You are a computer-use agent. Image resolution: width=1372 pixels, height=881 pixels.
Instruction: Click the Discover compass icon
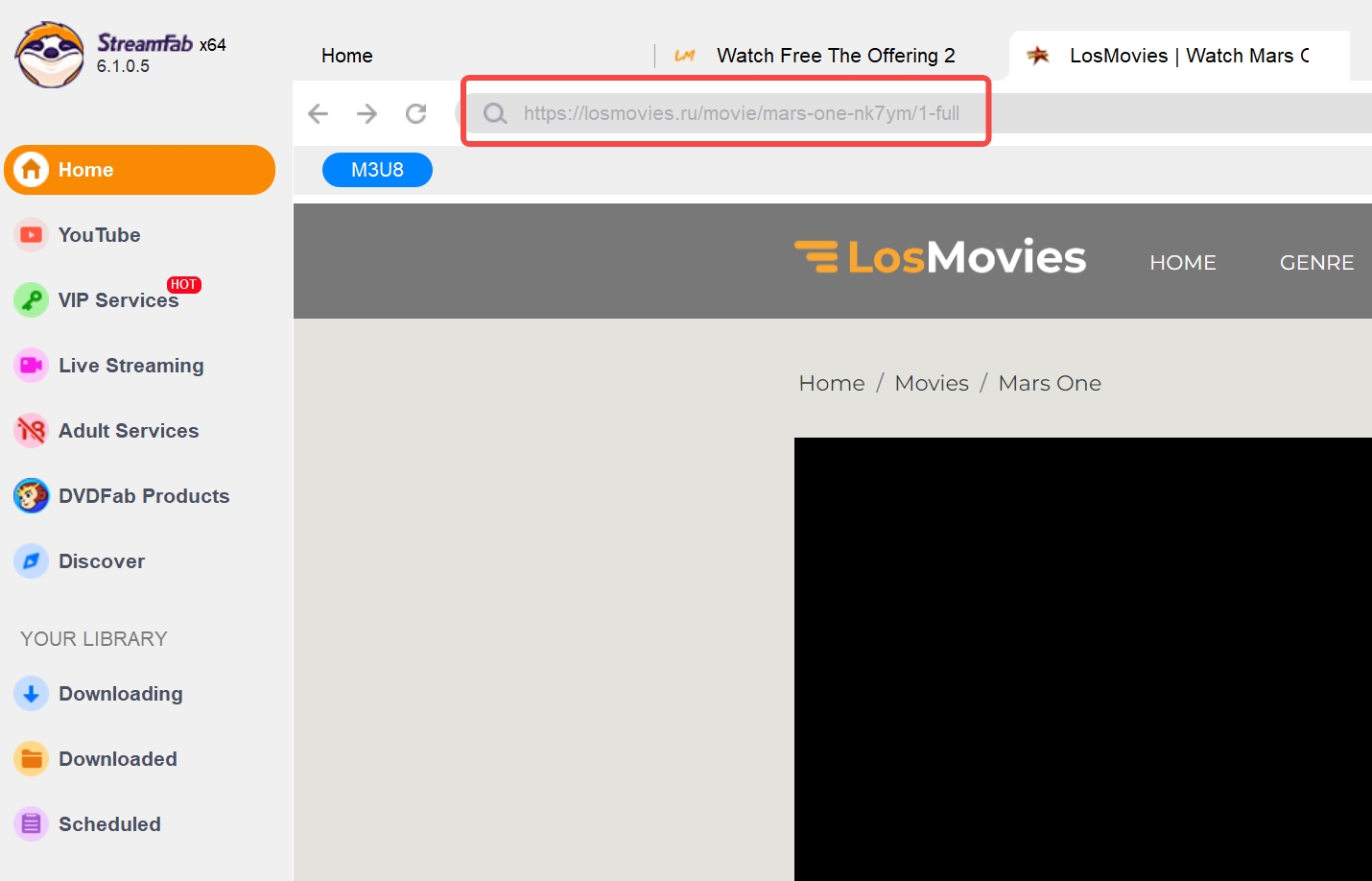[31, 561]
